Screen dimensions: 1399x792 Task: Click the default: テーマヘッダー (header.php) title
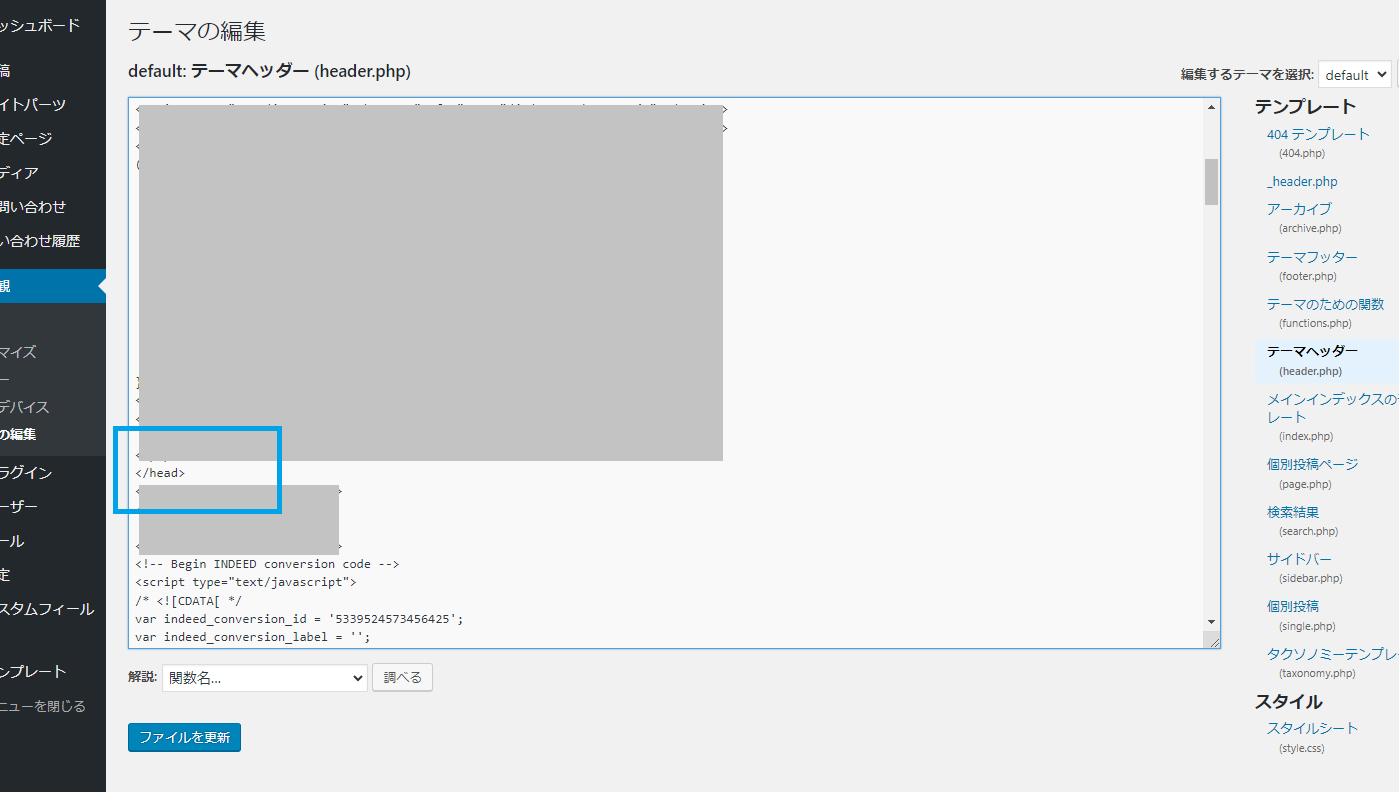[269, 71]
